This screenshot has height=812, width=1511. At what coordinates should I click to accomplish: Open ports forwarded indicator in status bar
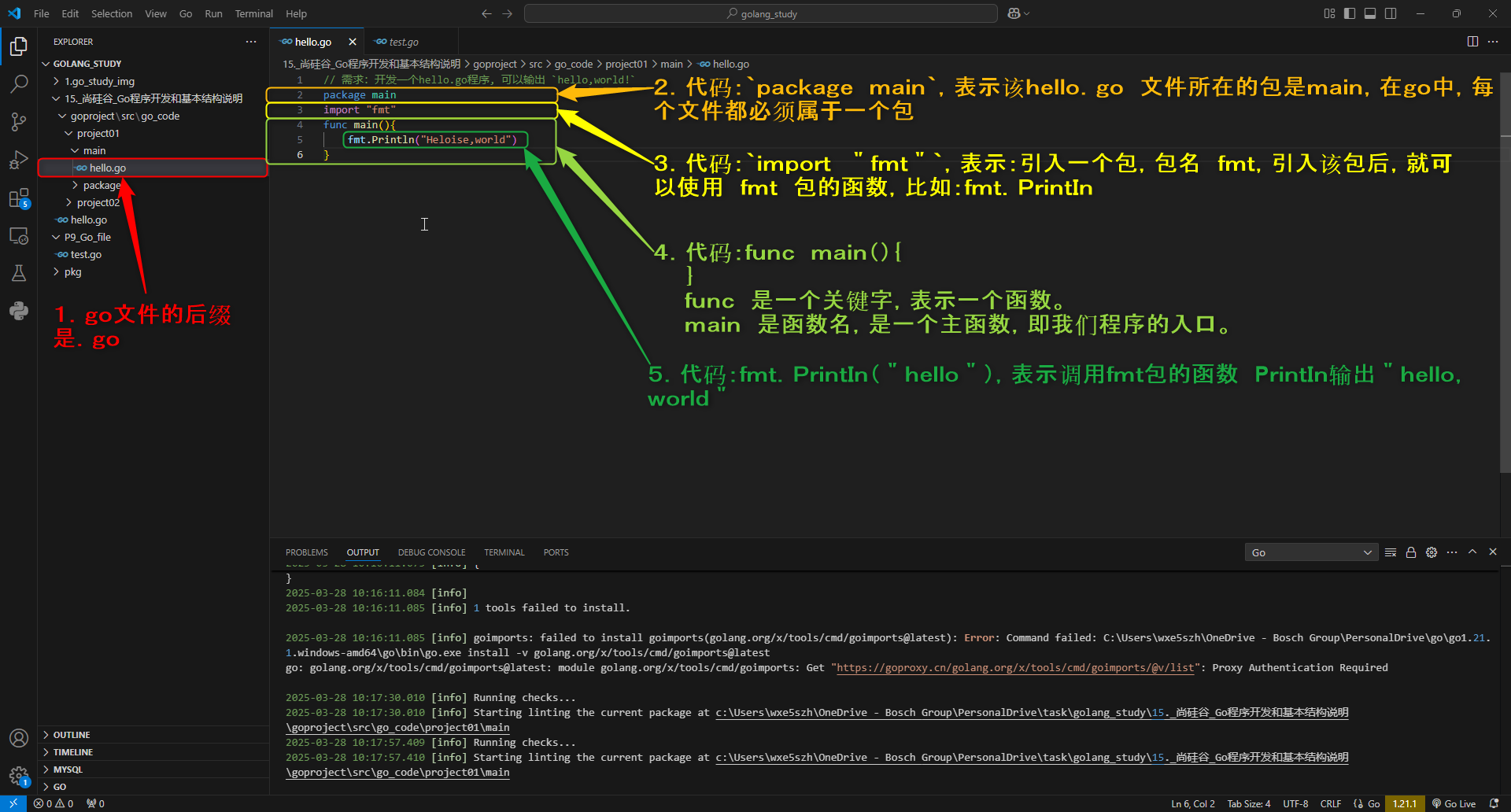click(x=95, y=803)
